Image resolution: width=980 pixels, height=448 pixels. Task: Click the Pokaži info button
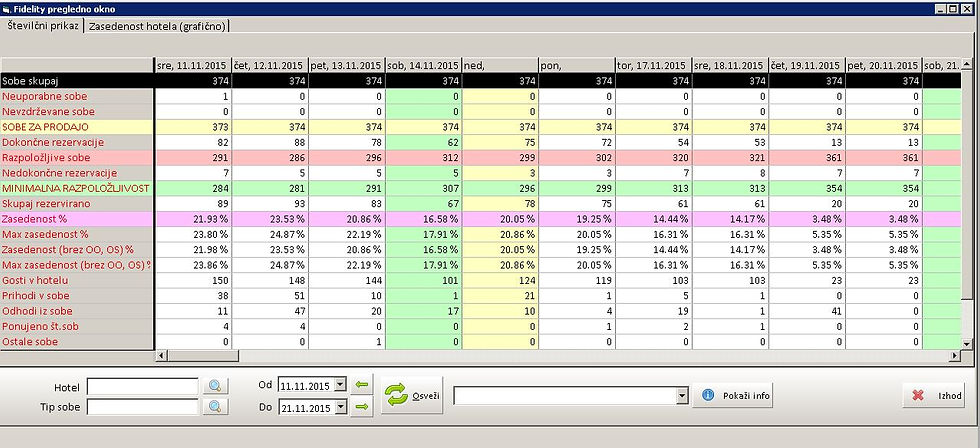[732, 396]
